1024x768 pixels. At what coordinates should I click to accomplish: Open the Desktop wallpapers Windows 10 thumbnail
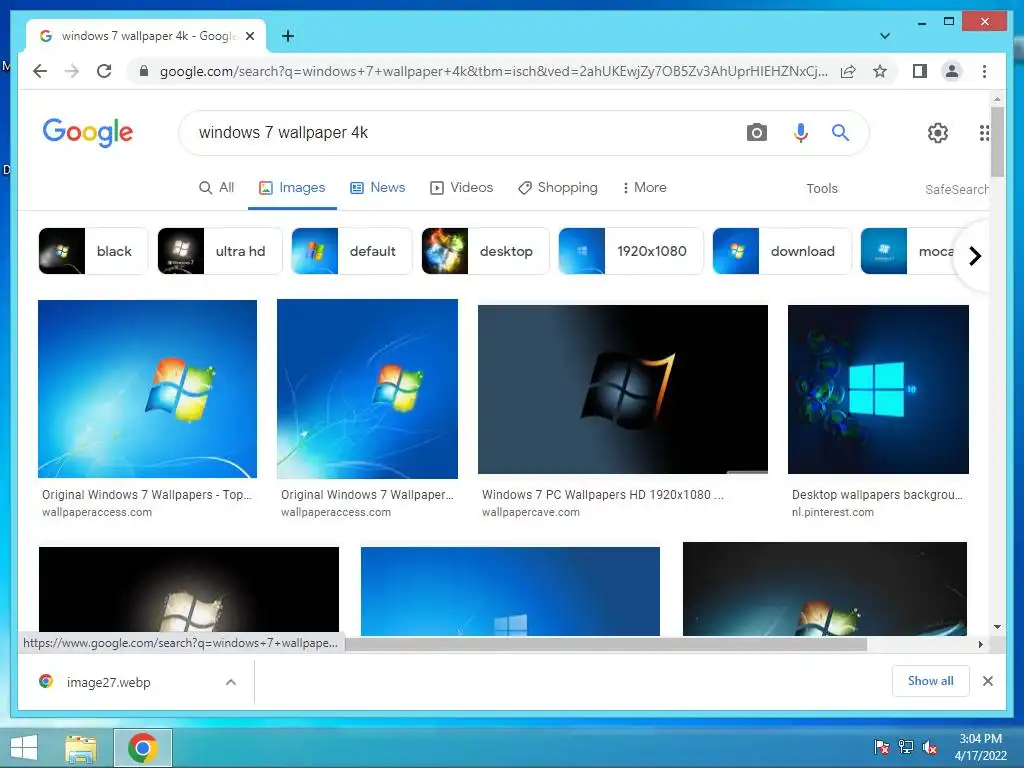point(878,389)
